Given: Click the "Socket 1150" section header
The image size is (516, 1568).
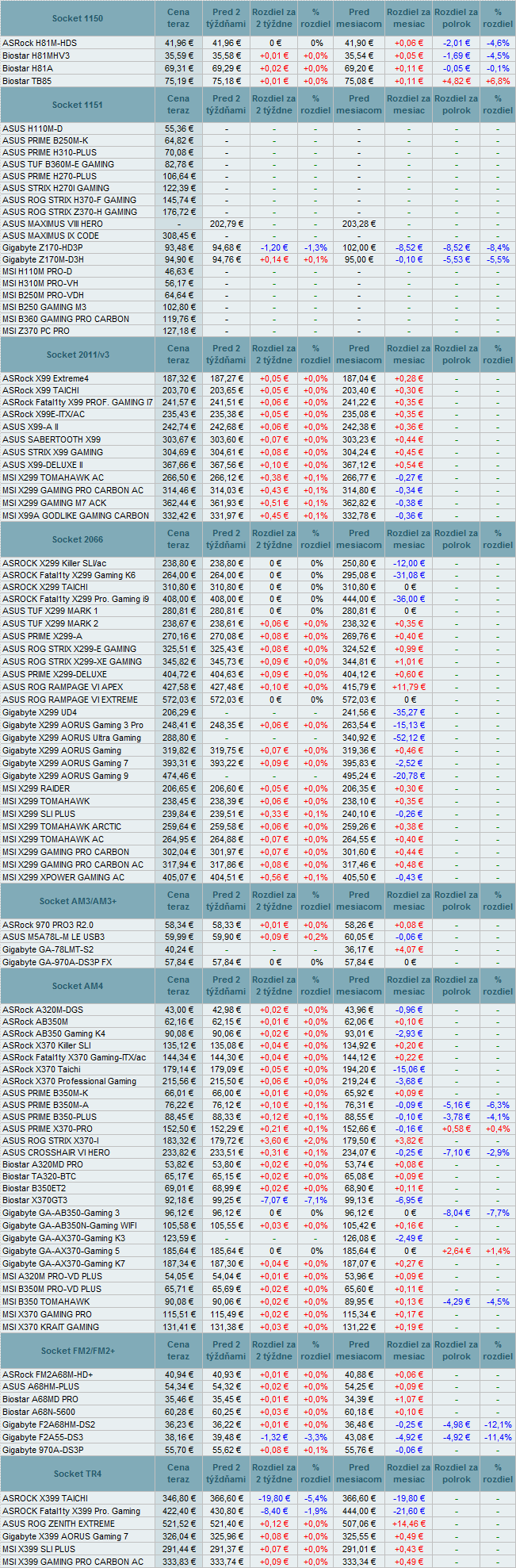Looking at the screenshot, I should coord(78,18).
